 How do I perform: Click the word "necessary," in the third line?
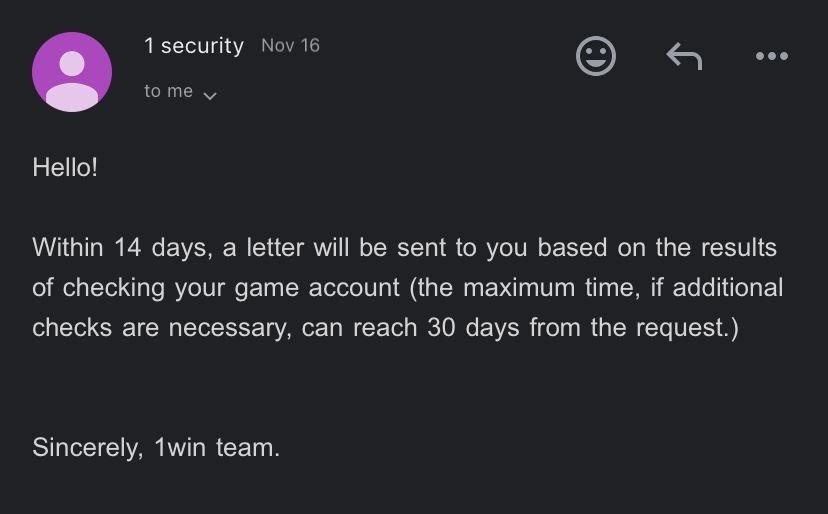click(x=224, y=328)
